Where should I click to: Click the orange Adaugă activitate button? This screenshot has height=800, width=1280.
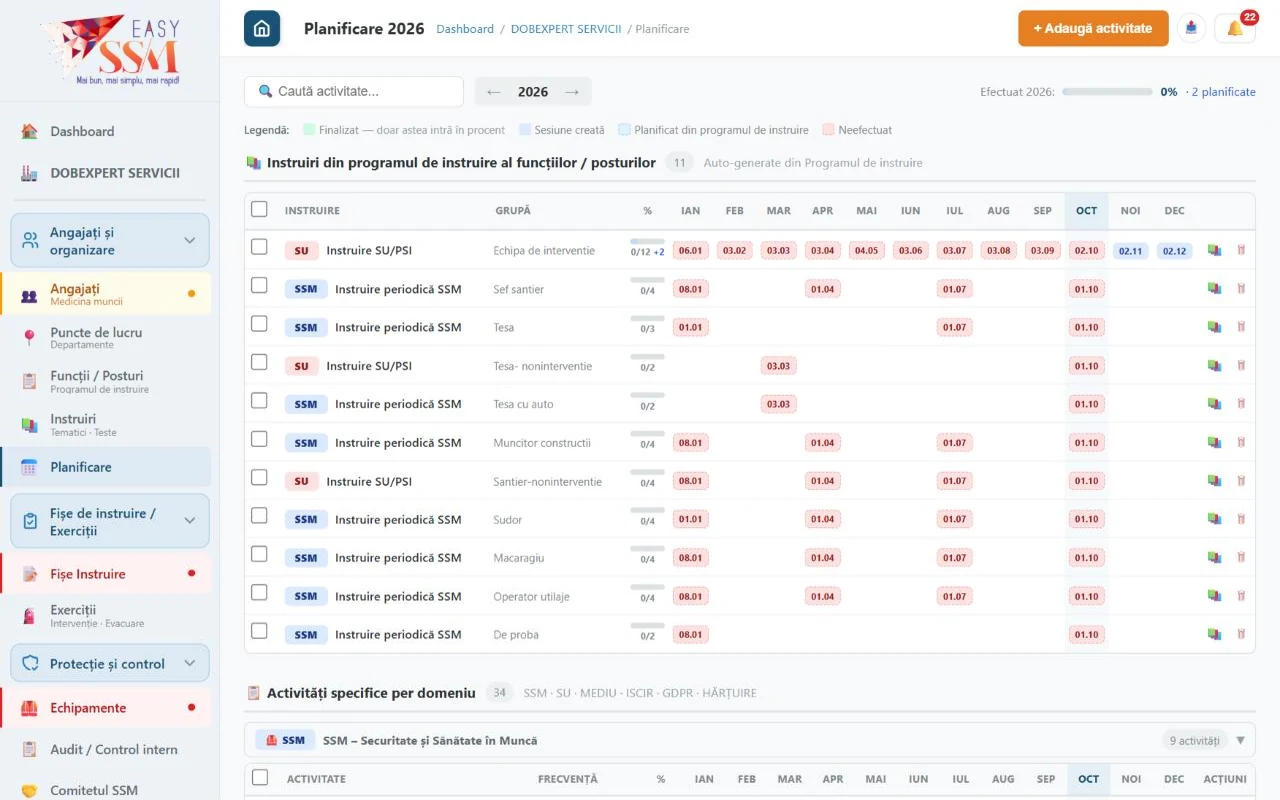[x=1093, y=28]
